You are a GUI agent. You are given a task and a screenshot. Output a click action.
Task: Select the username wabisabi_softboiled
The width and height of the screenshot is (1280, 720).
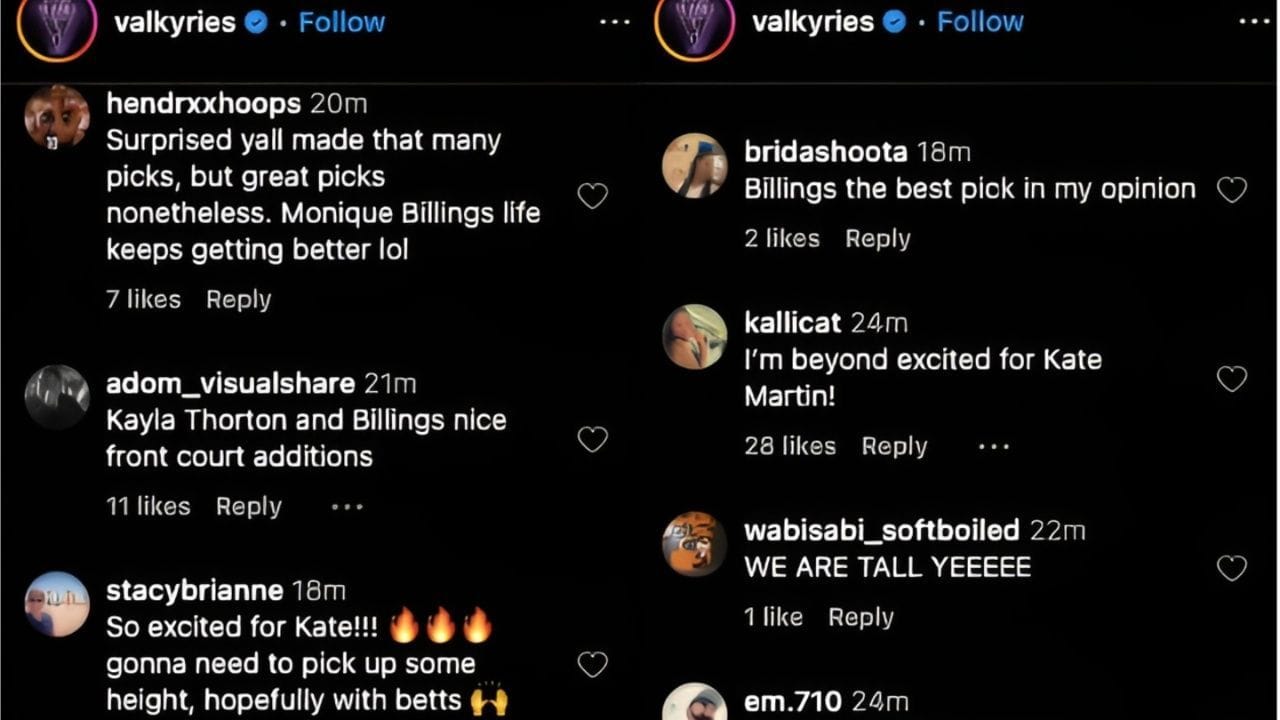pyautogui.click(x=880, y=530)
